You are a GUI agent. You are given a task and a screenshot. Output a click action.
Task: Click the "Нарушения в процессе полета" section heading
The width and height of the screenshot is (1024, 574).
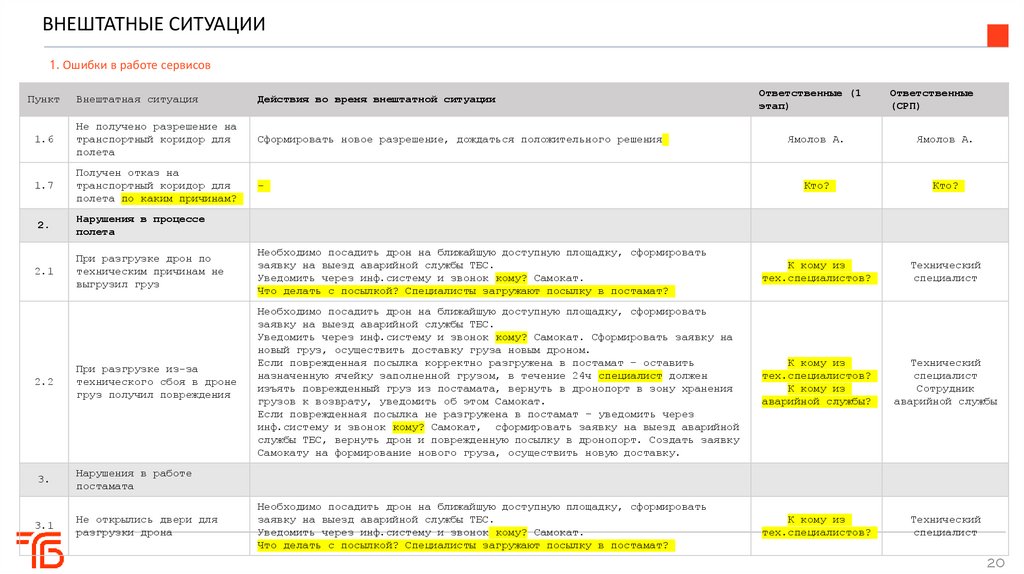pos(140,225)
